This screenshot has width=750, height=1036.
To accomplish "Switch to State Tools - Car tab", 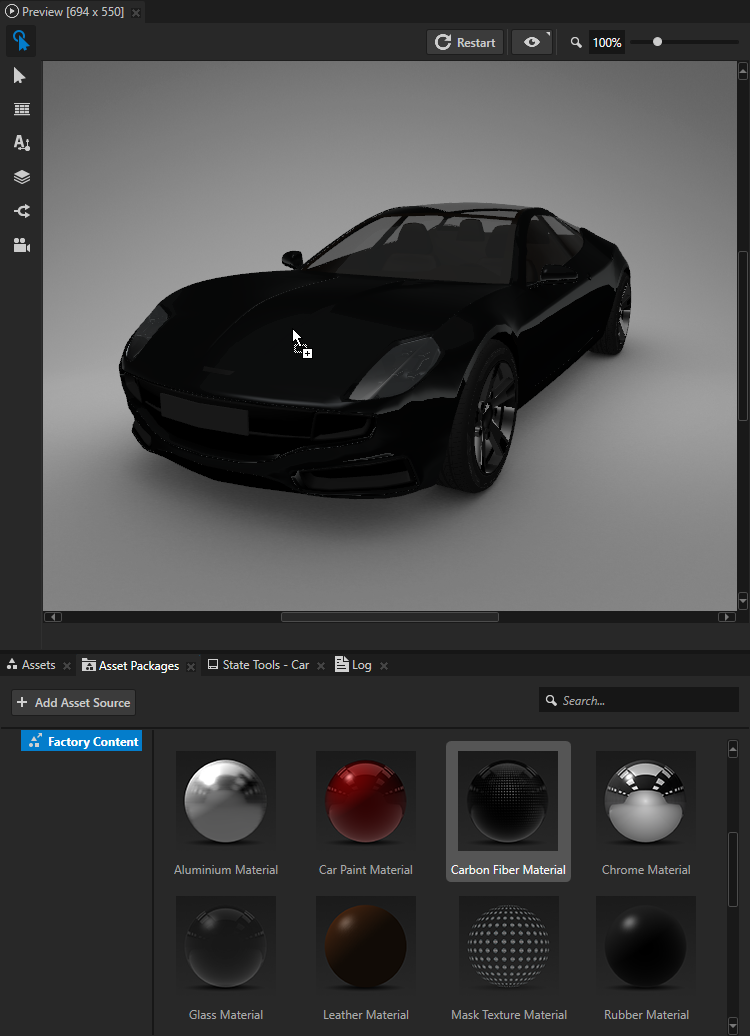I will 258,665.
